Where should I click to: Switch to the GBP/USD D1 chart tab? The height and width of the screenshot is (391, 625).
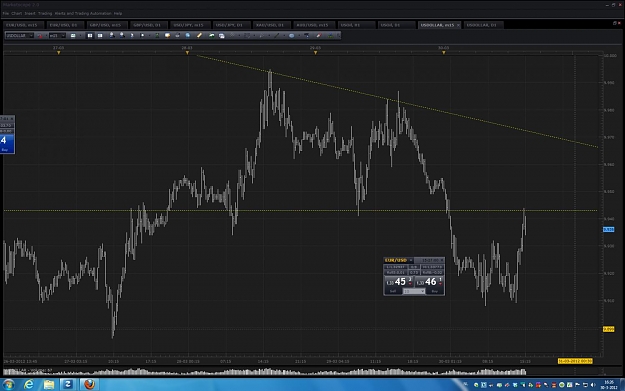(x=149, y=25)
